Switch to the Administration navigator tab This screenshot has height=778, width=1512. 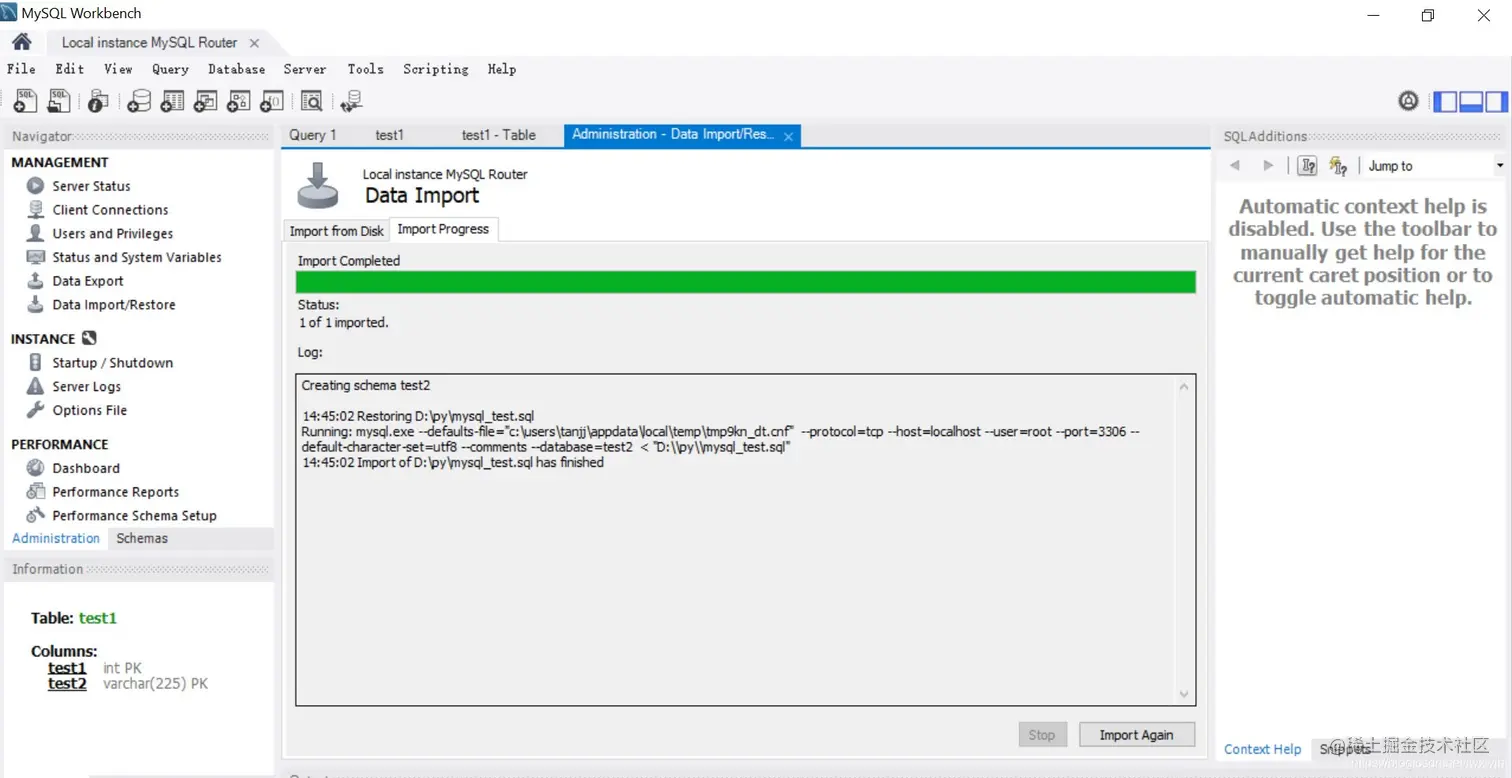tap(56, 538)
